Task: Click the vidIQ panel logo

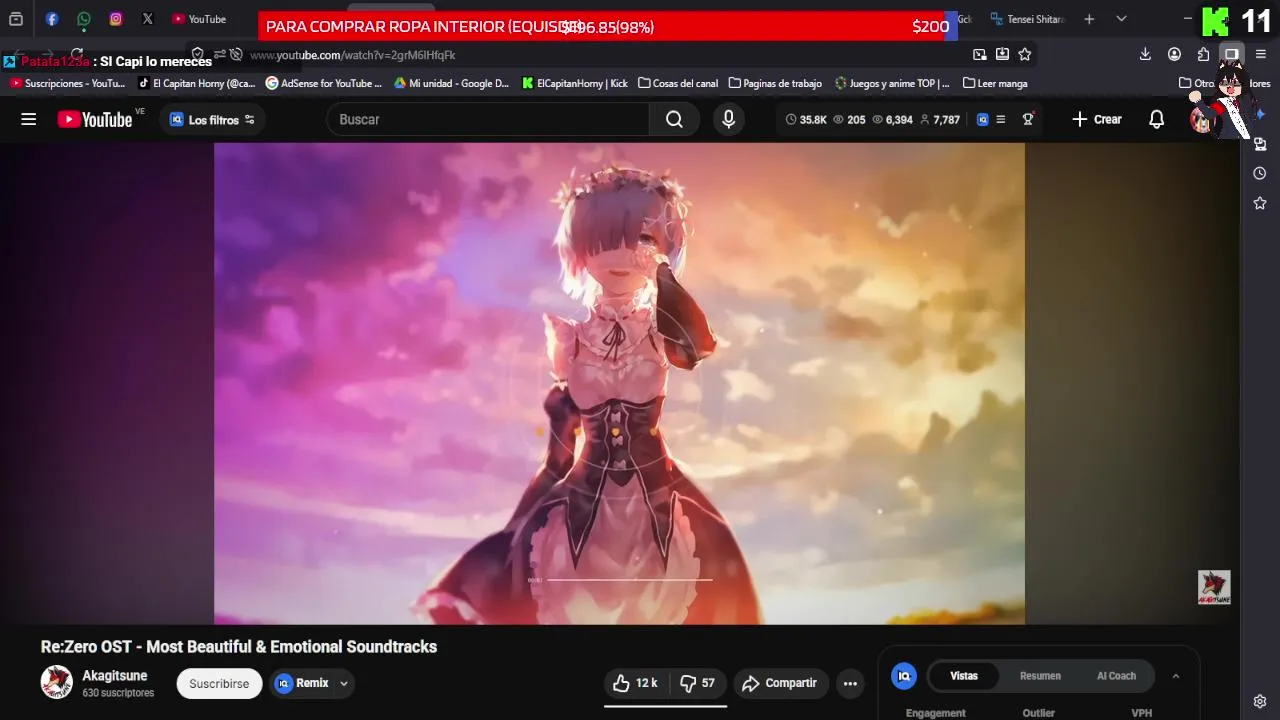Action: (x=904, y=677)
